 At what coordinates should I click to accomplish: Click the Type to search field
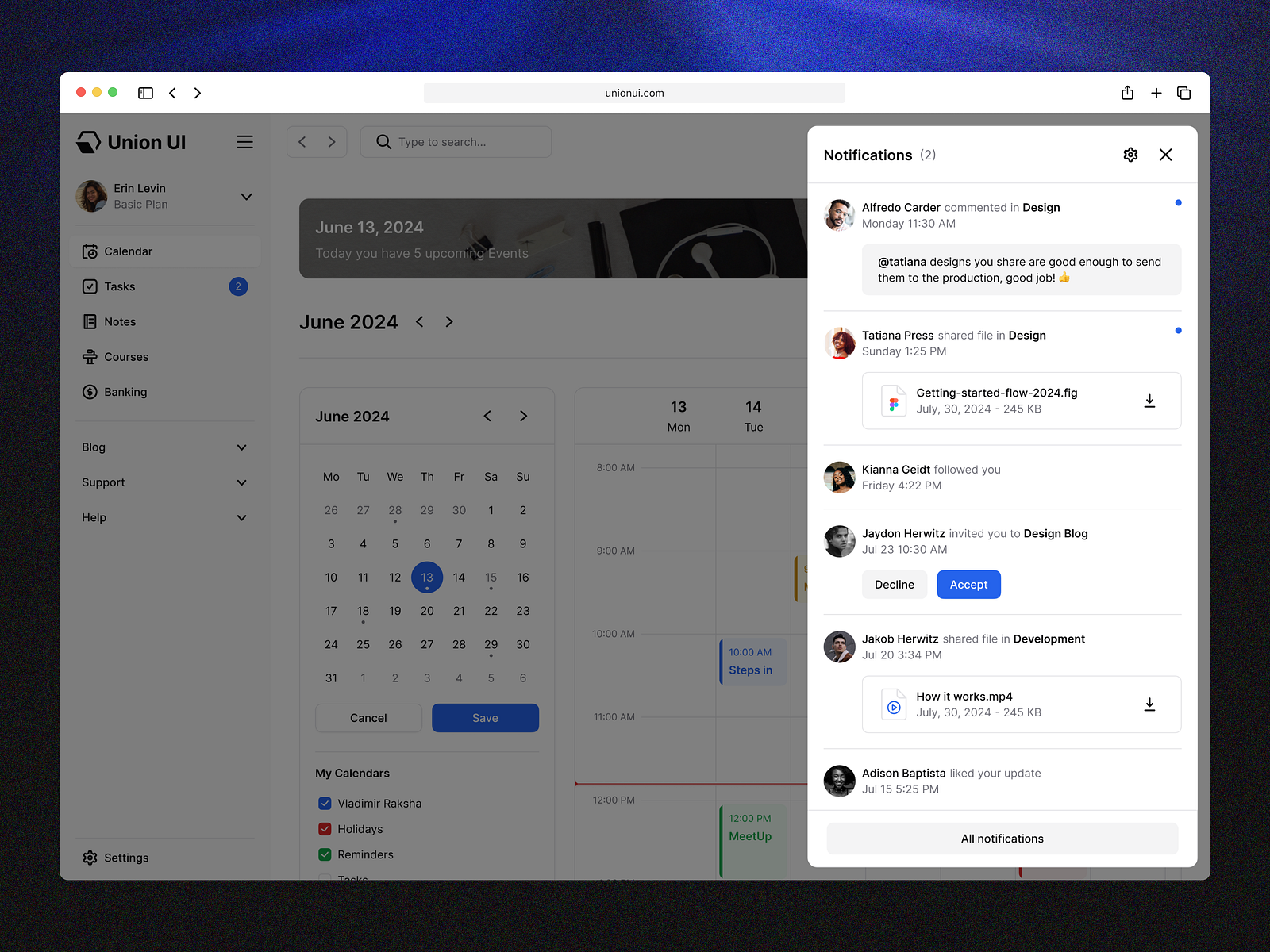[x=456, y=141]
